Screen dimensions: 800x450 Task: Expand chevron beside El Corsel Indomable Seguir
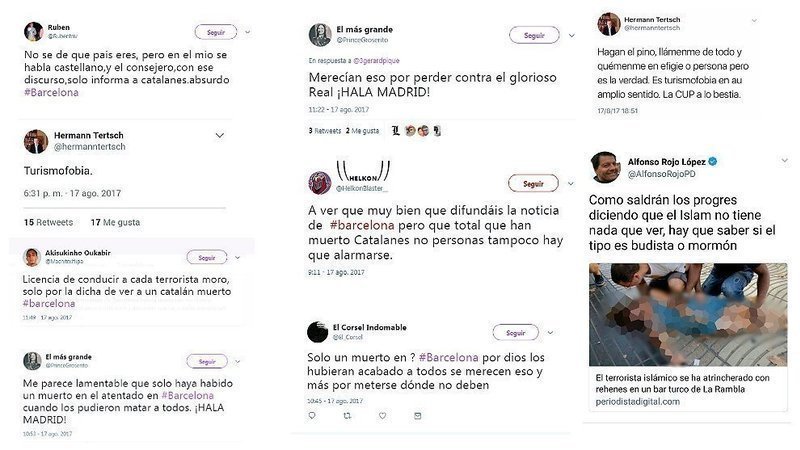[x=550, y=333]
